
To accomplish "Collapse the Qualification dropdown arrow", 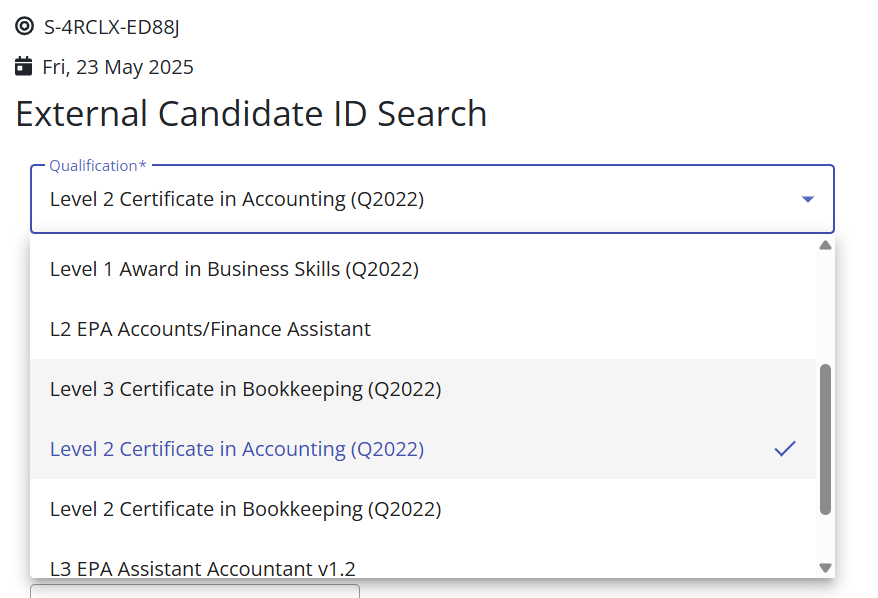I will (807, 199).
